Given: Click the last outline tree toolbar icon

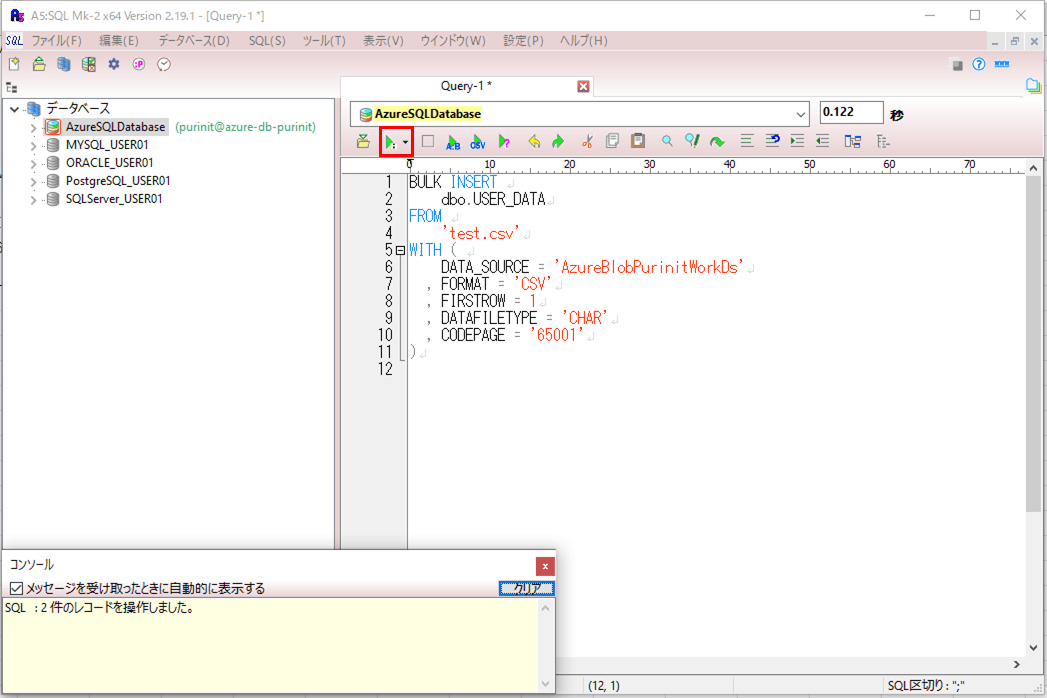Looking at the screenshot, I should pyautogui.click(x=883, y=141).
